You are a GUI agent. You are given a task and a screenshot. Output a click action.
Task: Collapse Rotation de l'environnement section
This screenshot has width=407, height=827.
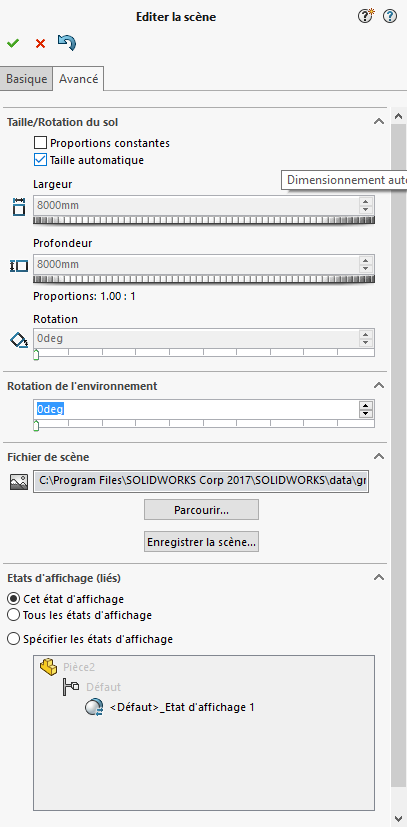[379, 386]
